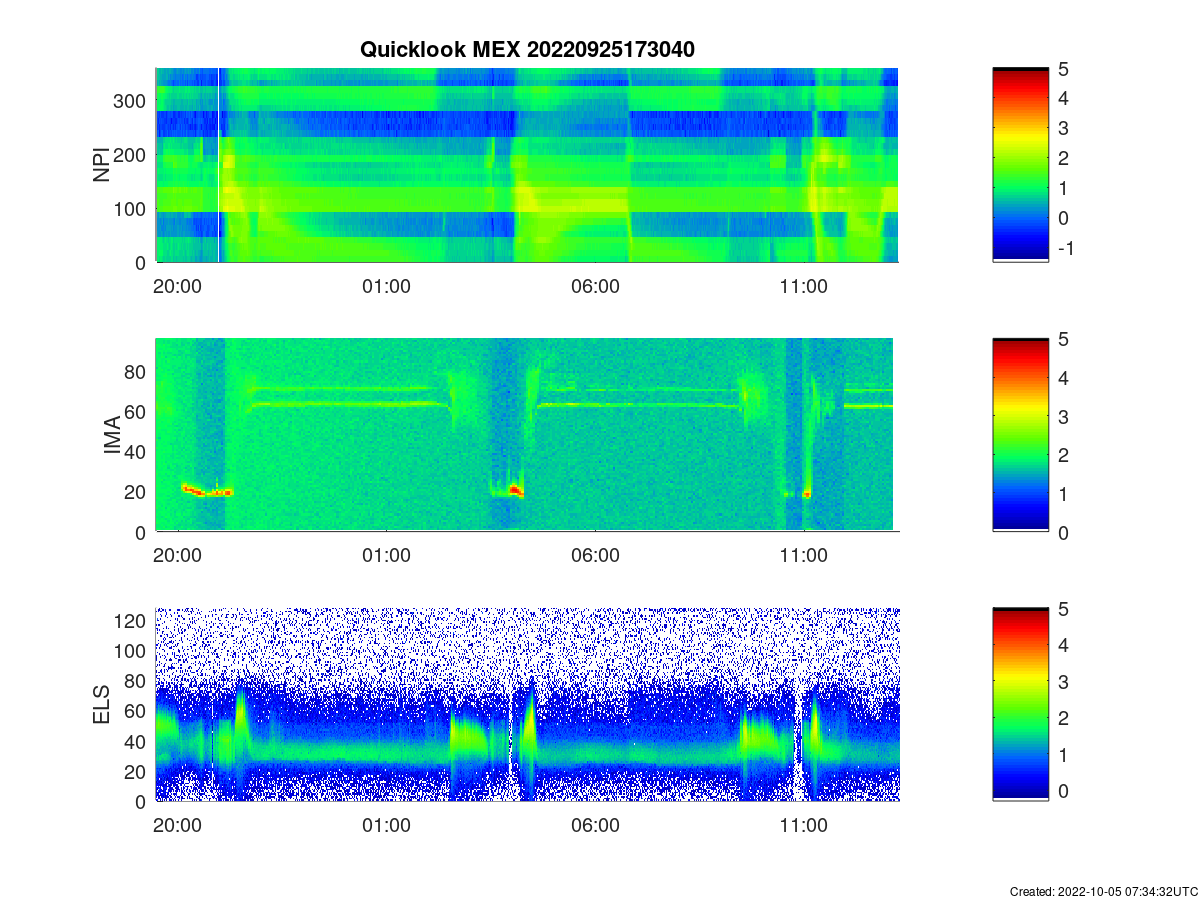Click inside the NPI spectrogram plot
The width and height of the screenshot is (1200, 900).
pyautogui.click(x=527, y=165)
